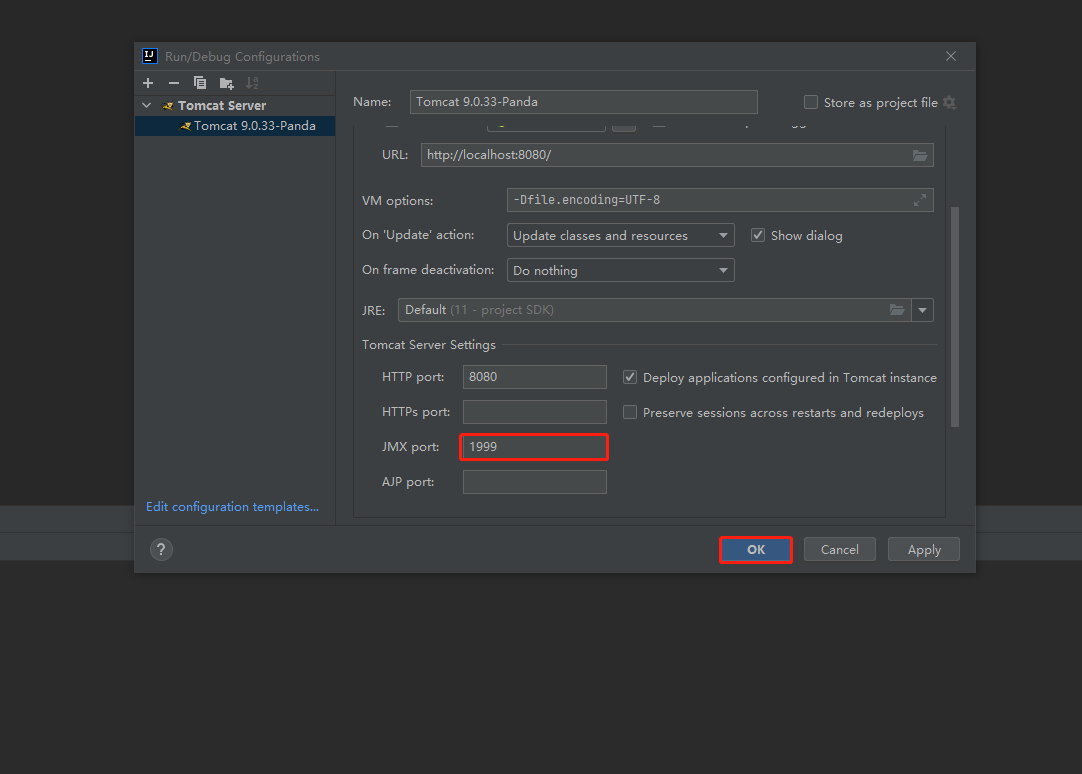
Task: Click the Cancel button
Action: (840, 550)
